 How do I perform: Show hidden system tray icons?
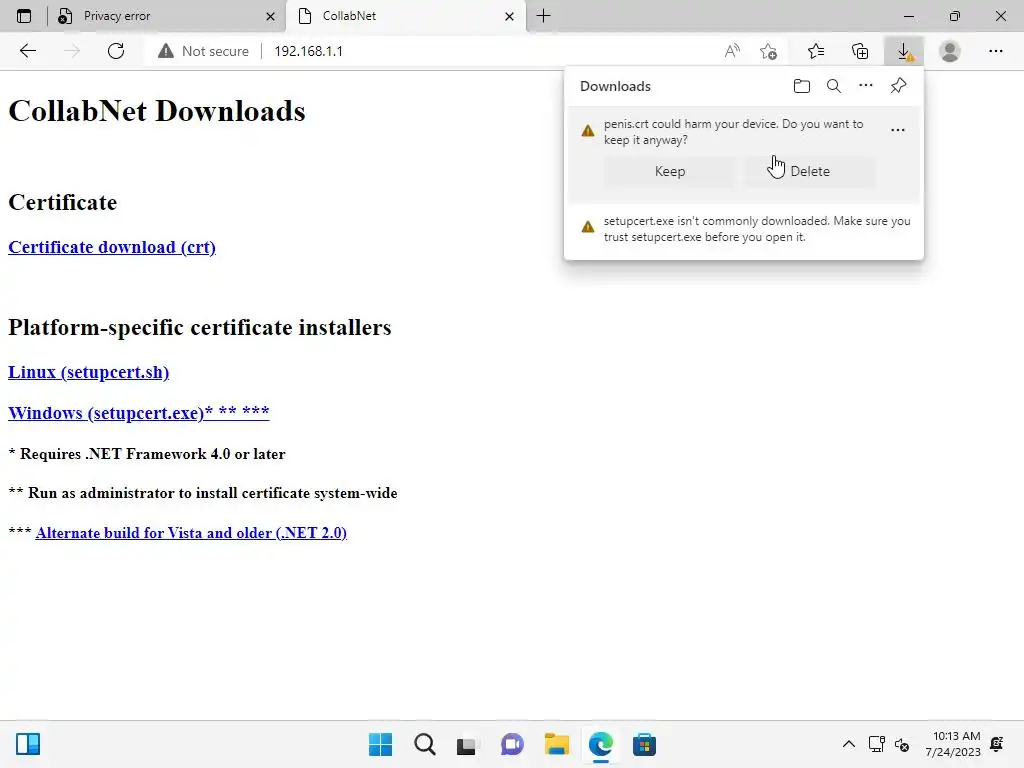[x=848, y=744]
